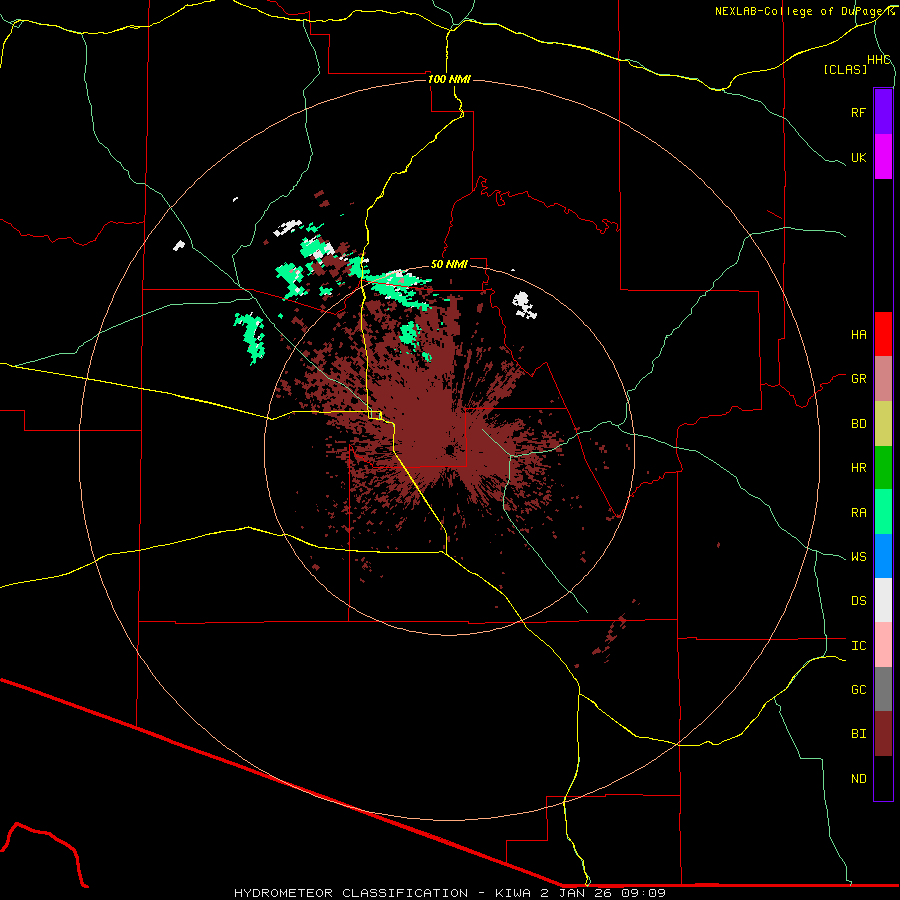Viewport: 900px width, 900px height.
Task: Click the HYDROMETEOR CLASSIFICATION title text
Action: (x=351, y=893)
